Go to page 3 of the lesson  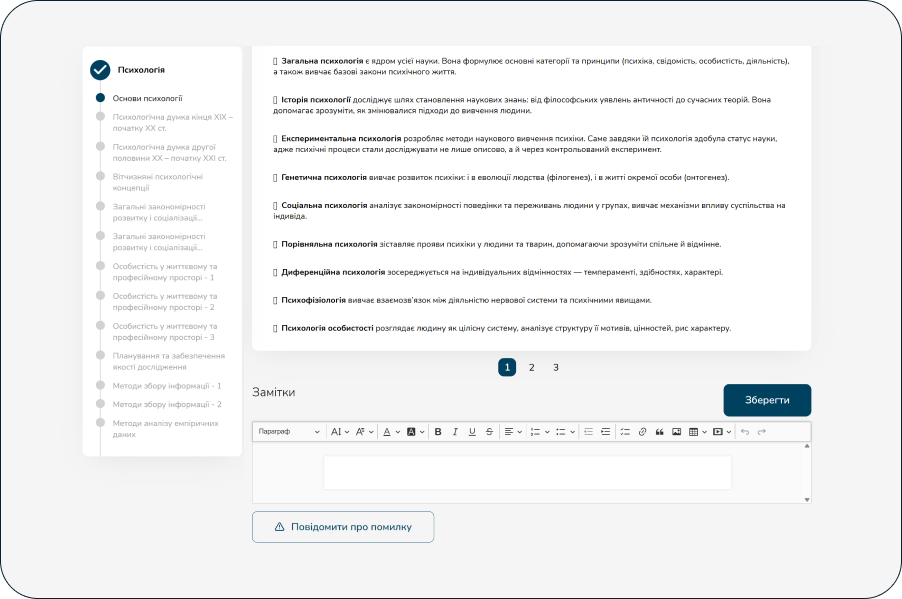click(556, 368)
